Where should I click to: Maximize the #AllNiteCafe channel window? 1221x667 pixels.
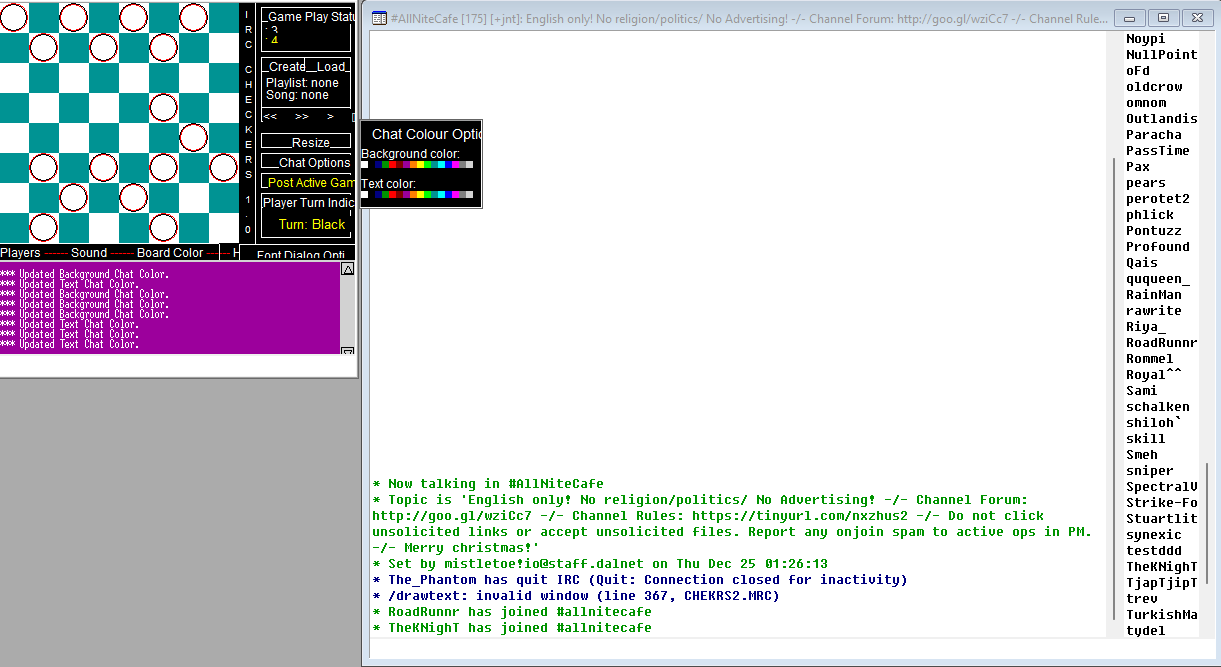[1163, 18]
